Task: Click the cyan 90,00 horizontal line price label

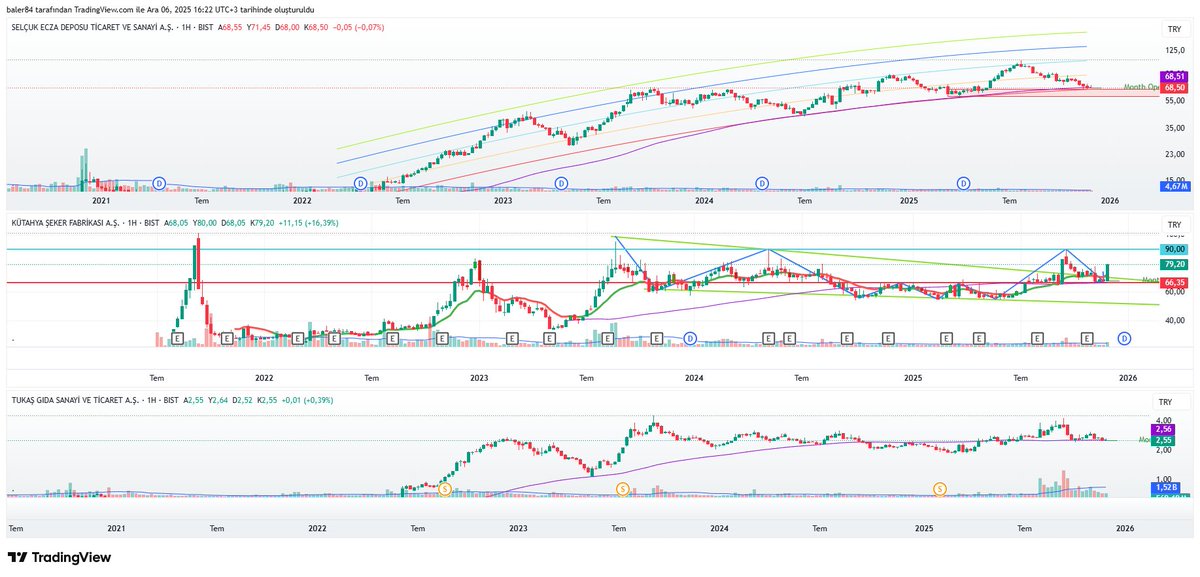Action: pyautogui.click(x=1173, y=248)
